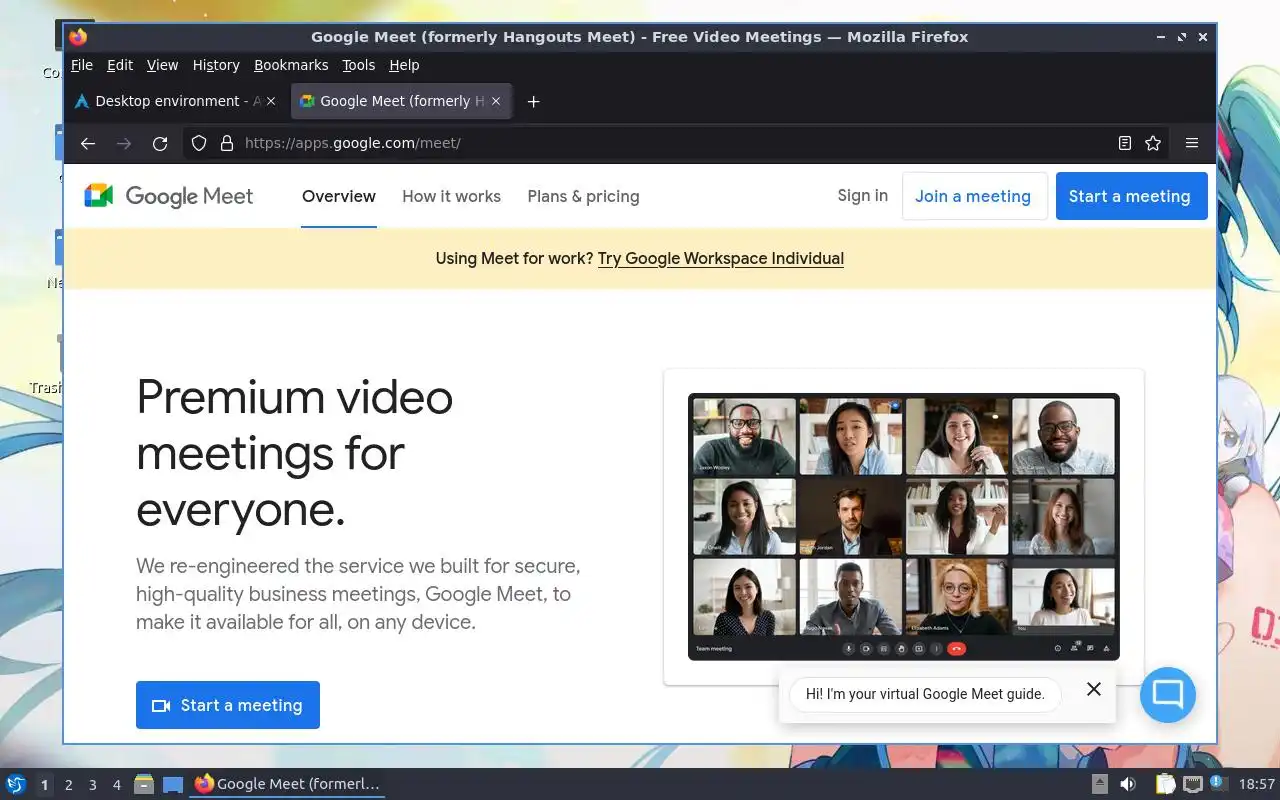Go to How it works
1280x800 pixels.
click(x=451, y=196)
